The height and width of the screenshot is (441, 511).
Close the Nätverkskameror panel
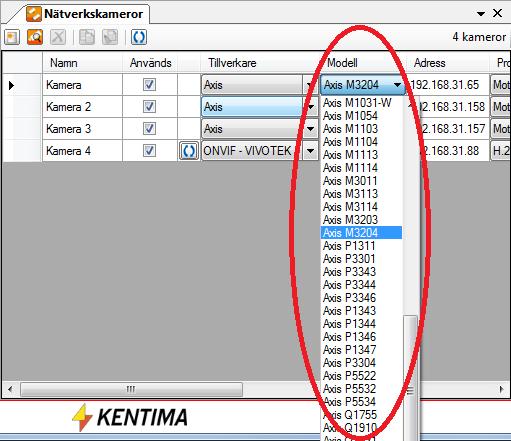tap(497, 13)
